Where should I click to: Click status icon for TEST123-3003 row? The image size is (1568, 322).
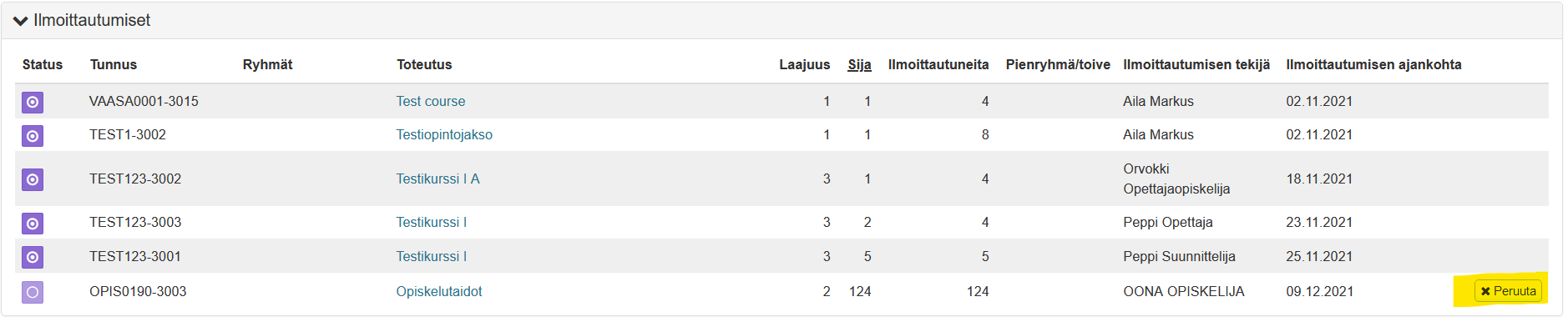(33, 224)
